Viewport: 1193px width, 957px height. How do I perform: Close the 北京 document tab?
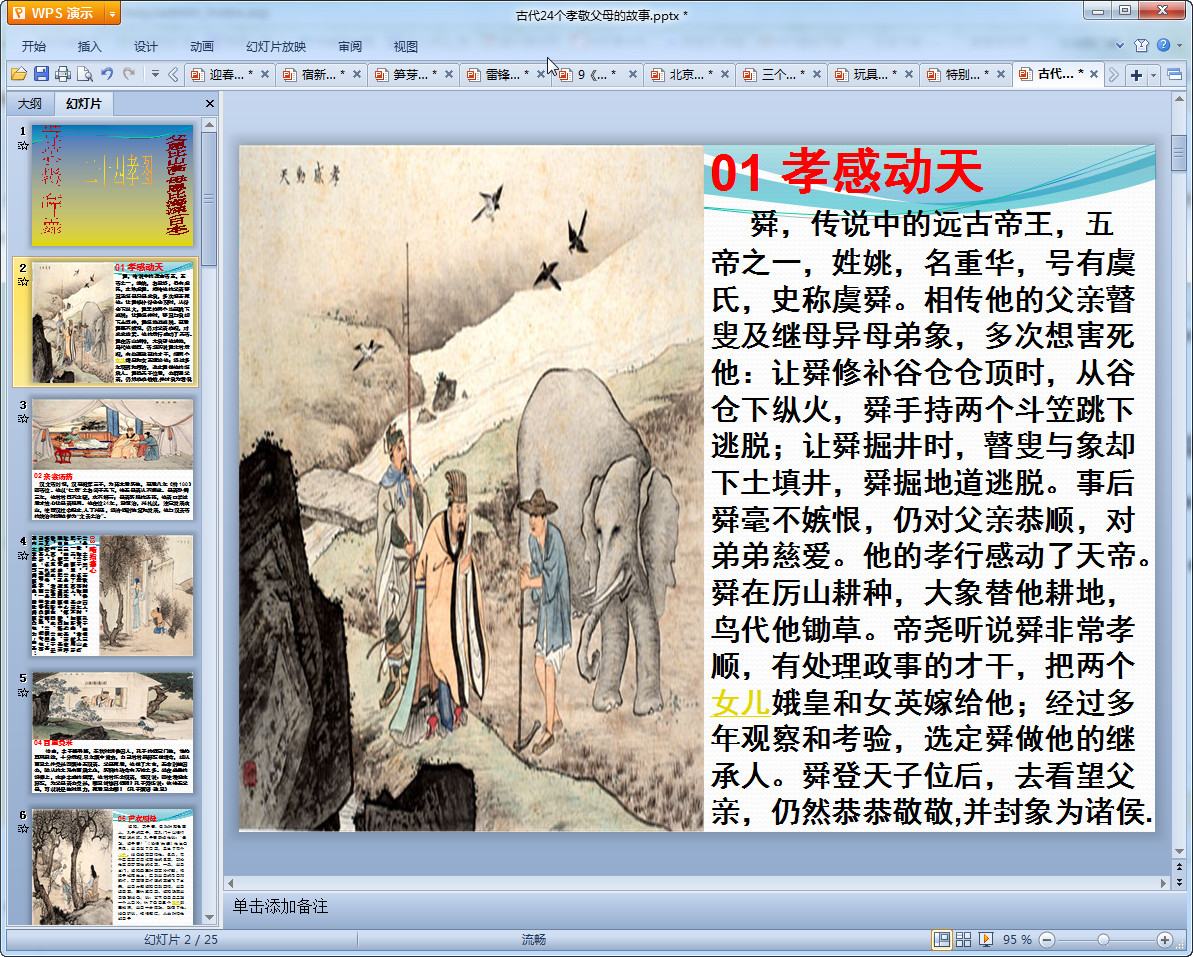pos(724,74)
